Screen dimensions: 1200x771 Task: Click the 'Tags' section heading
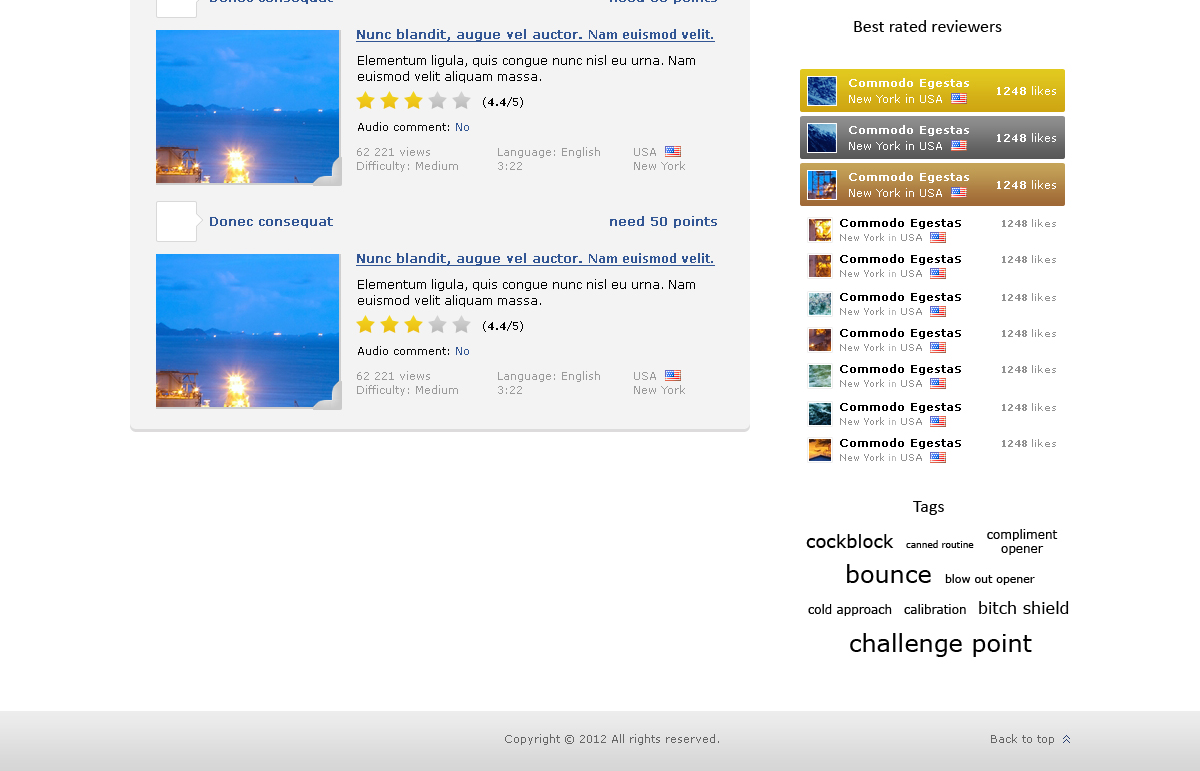928,507
